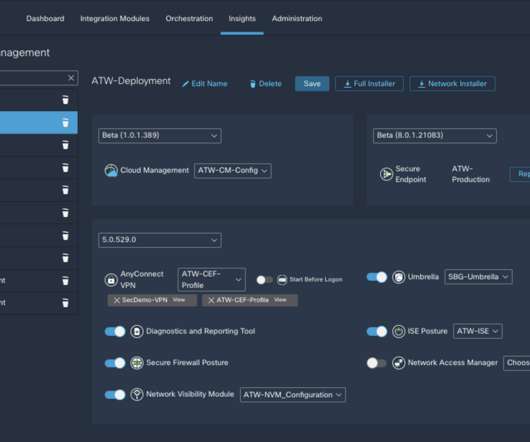Toggle the ISE Posture switch

[x=377, y=332]
